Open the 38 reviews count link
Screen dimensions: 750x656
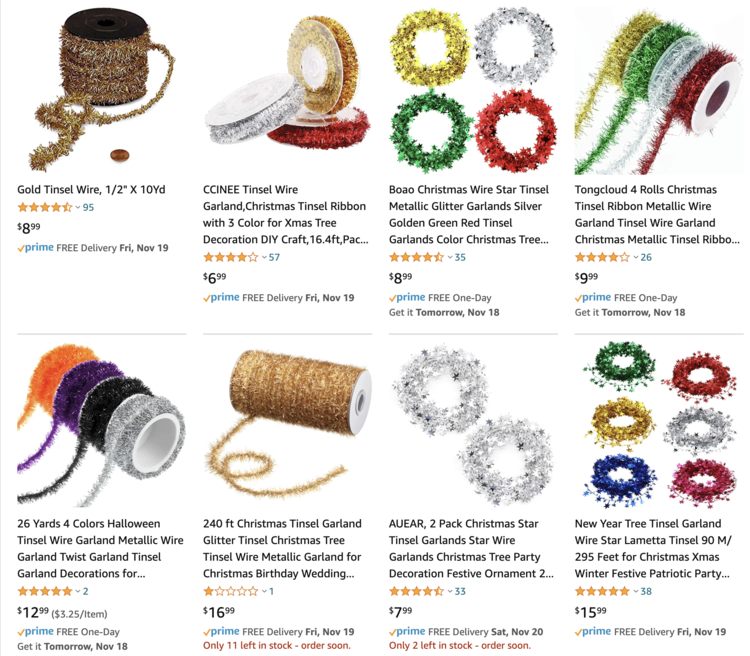click(x=646, y=591)
